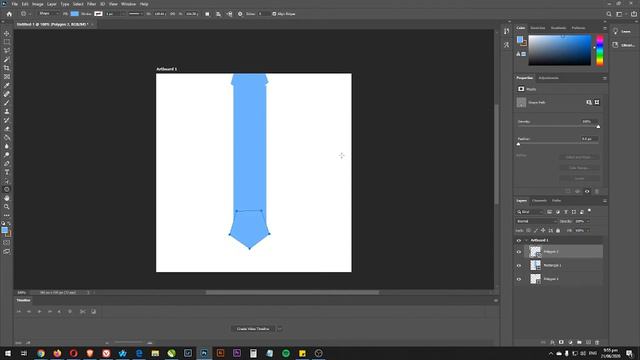Viewport: 640px width, 360px height.
Task: Click the Sides input field
Action: point(264,14)
